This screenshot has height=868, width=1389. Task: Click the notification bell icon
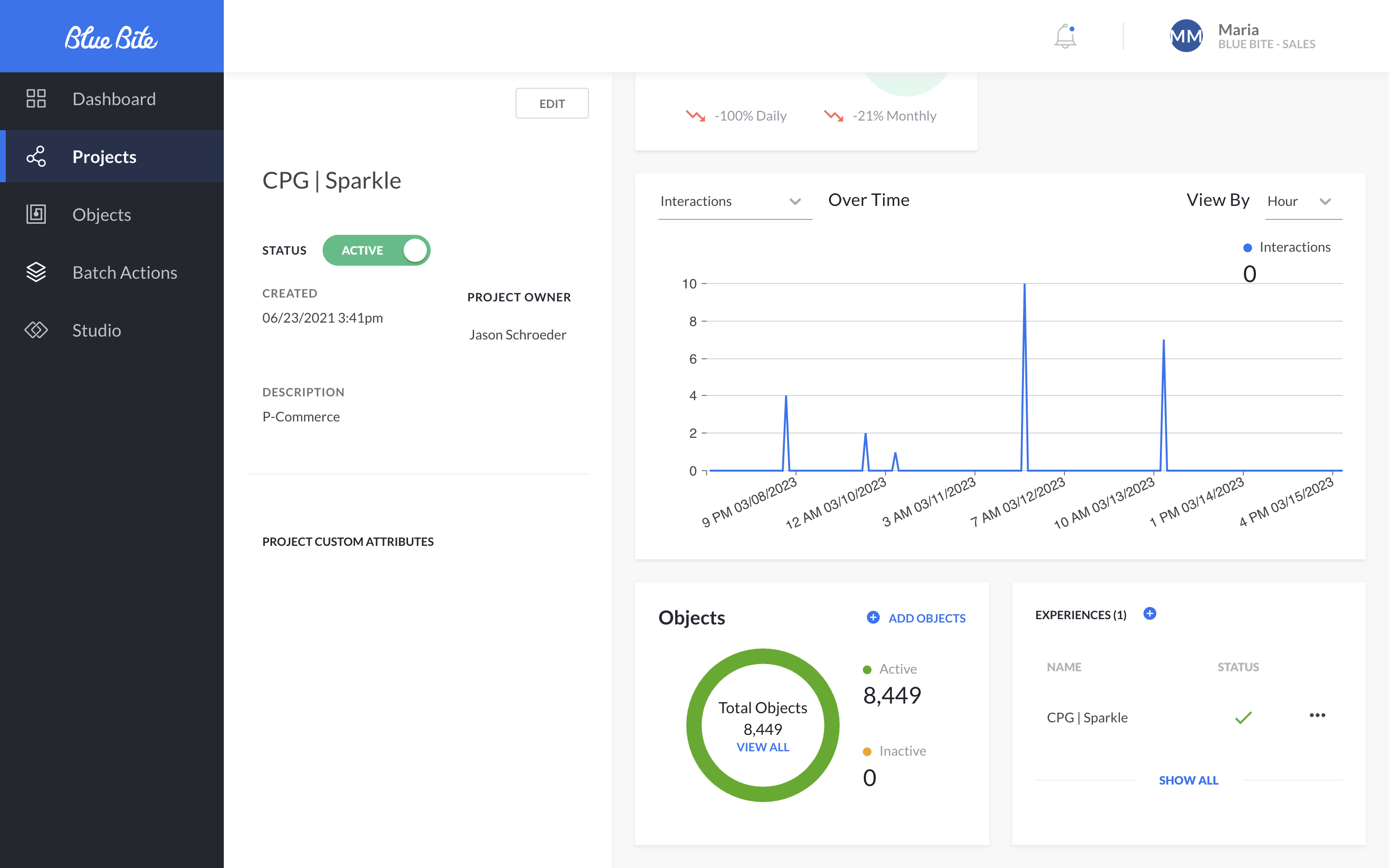point(1065,36)
